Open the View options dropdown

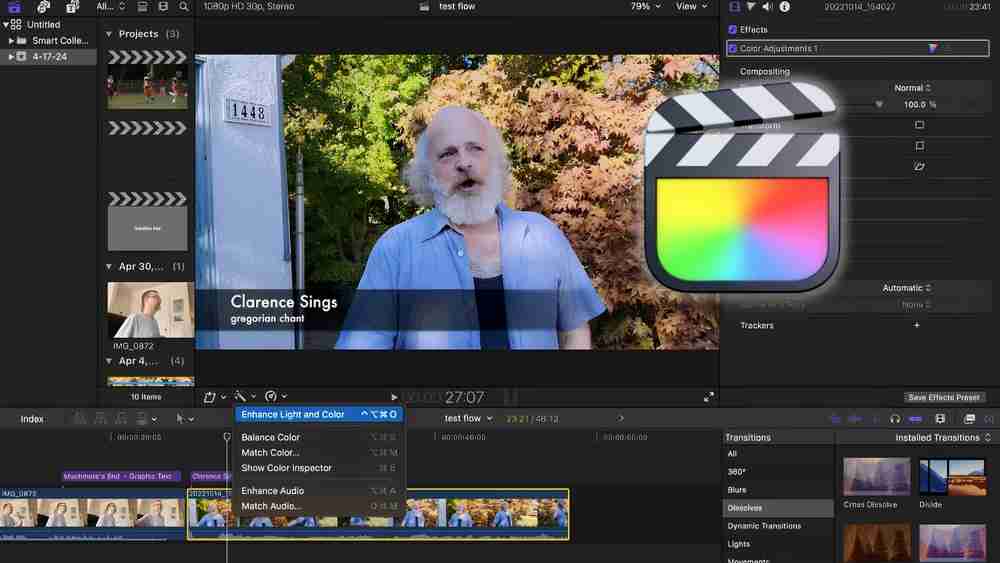pos(691,6)
